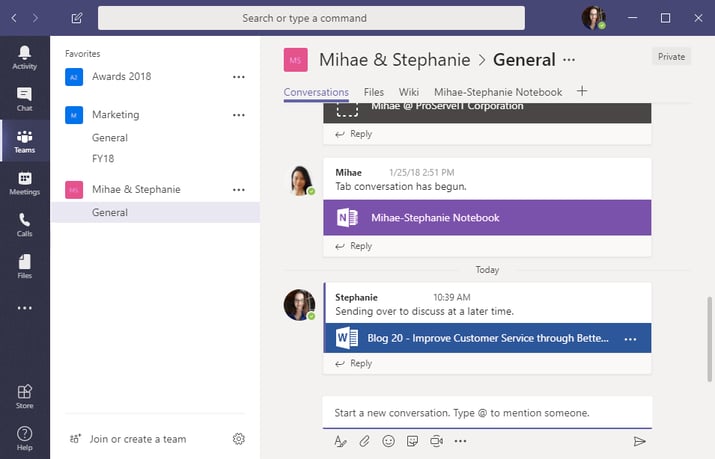Click the message "Tab conversation has begun."
715x459 pixels.
(x=401, y=186)
